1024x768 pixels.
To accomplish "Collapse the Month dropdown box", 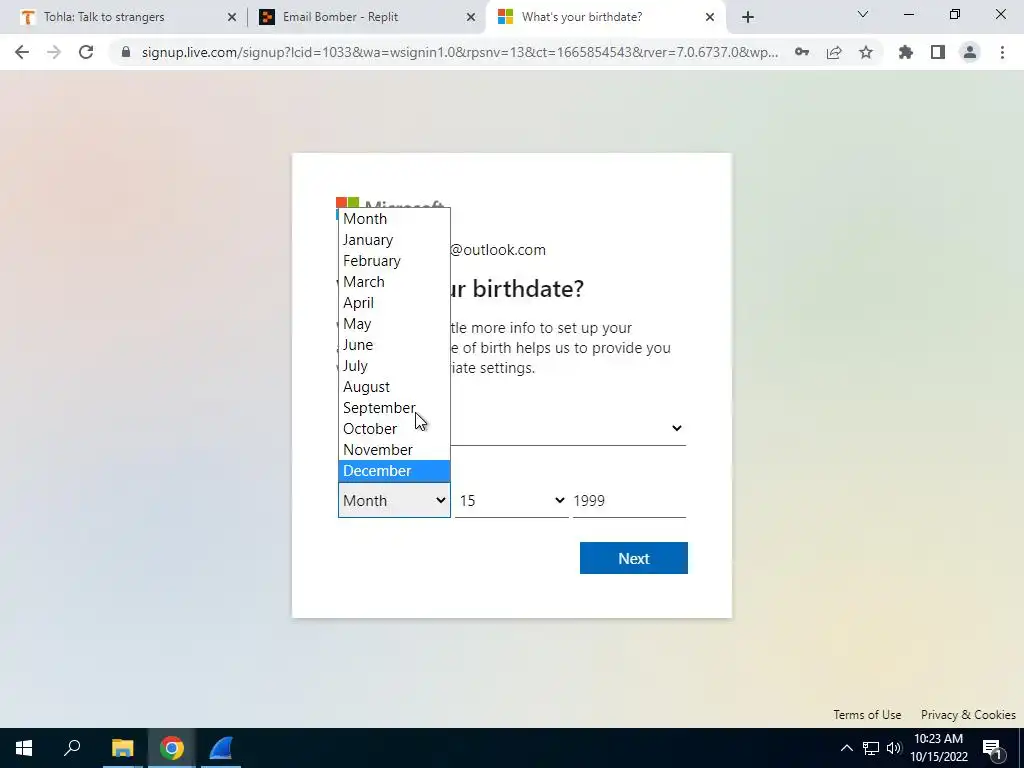I will pos(394,500).
